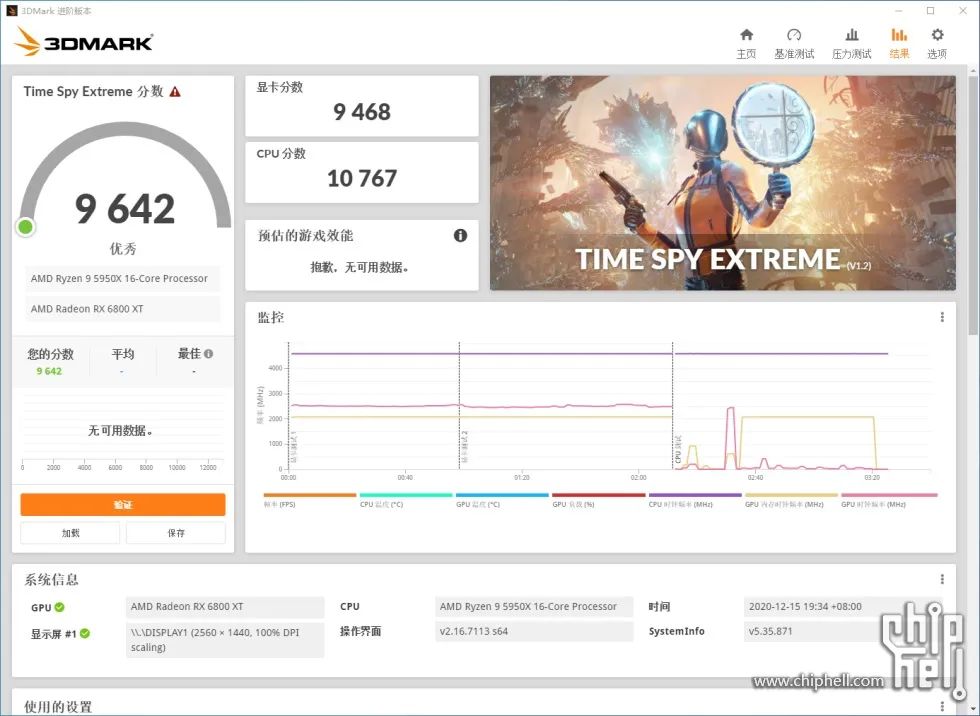Image resolution: width=980 pixels, height=716 pixels.
Task: Toggle the CPU temperature legend swatch
Action: (x=406, y=495)
